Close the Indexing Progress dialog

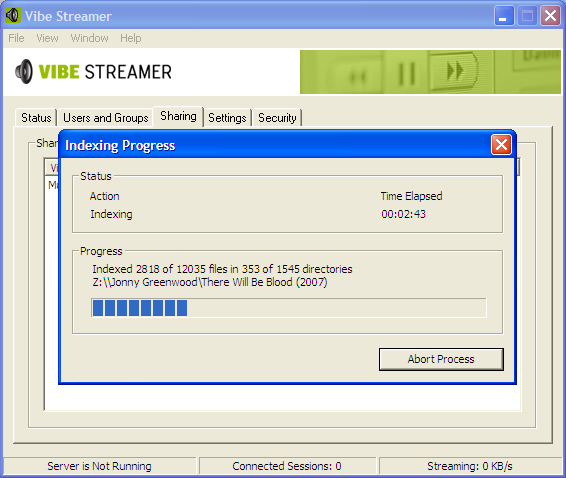[501, 145]
